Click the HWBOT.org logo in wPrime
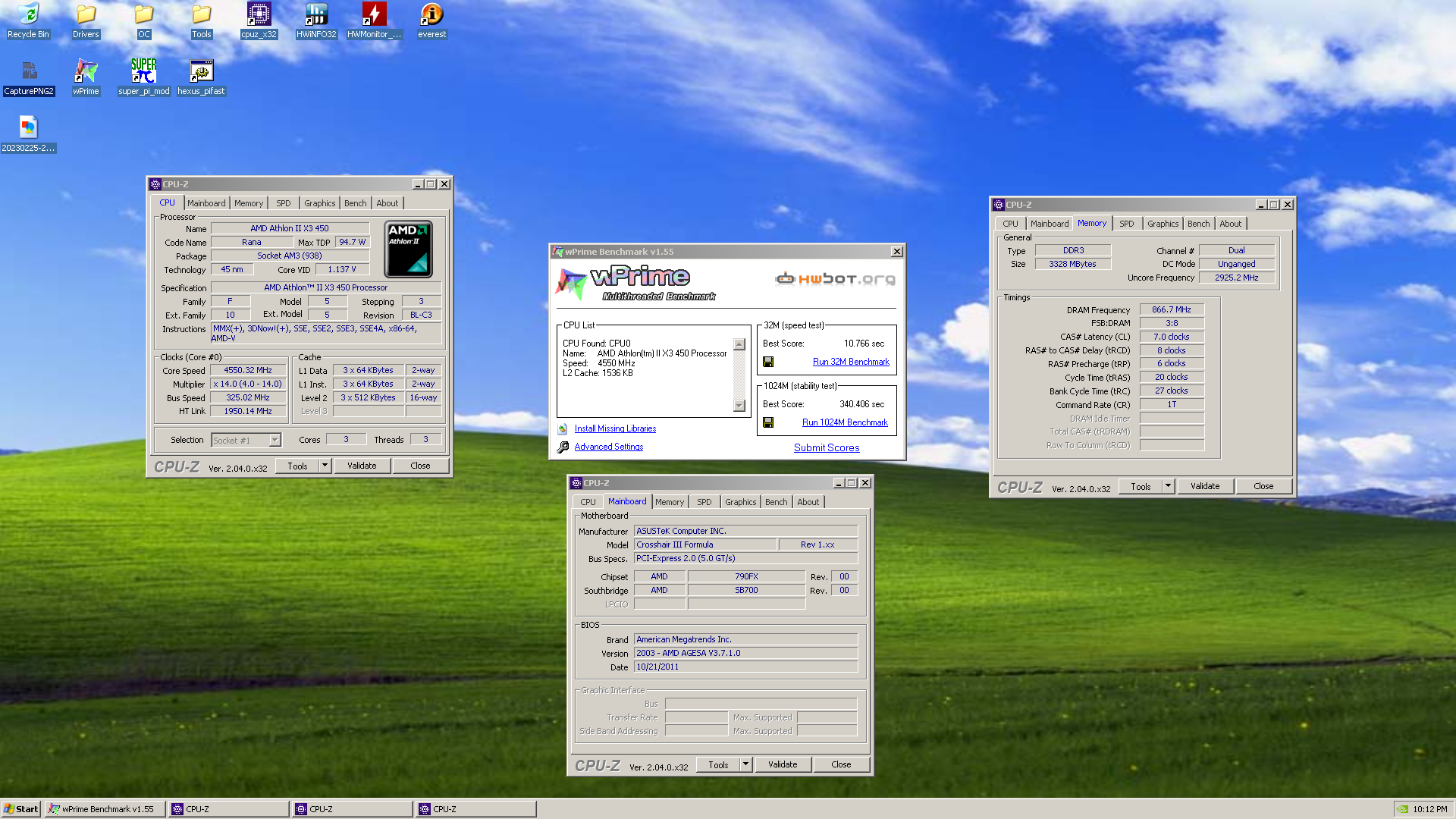 pos(835,279)
